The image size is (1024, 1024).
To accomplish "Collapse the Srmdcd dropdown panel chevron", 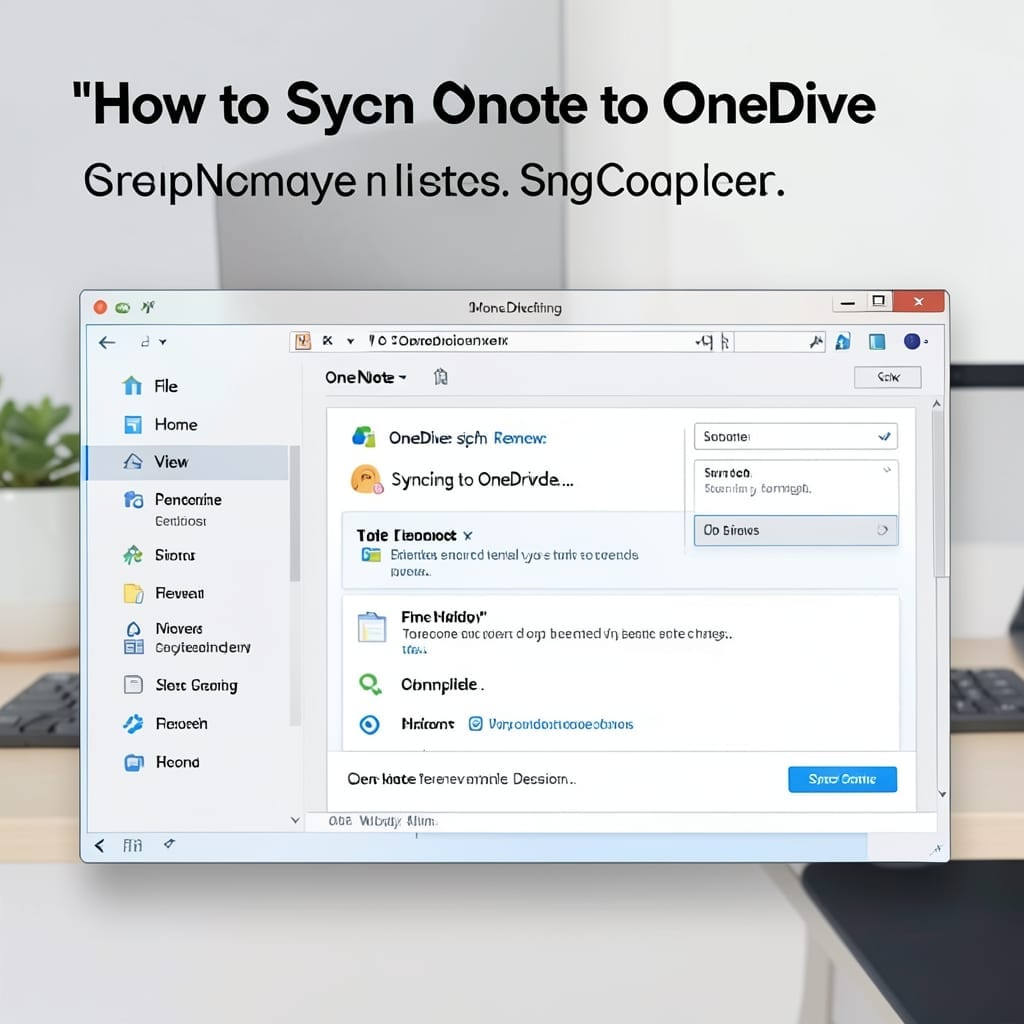I will tap(886, 470).
